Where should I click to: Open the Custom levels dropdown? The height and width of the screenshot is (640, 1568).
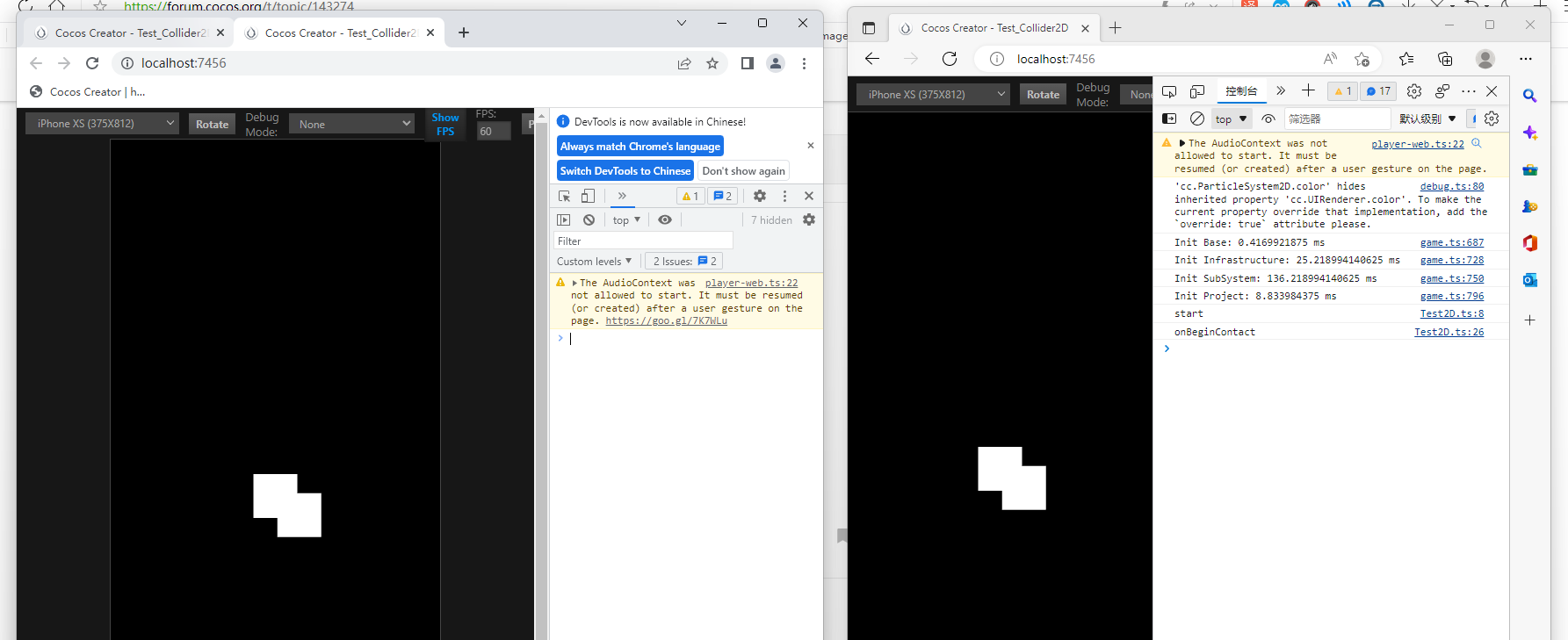point(594,262)
